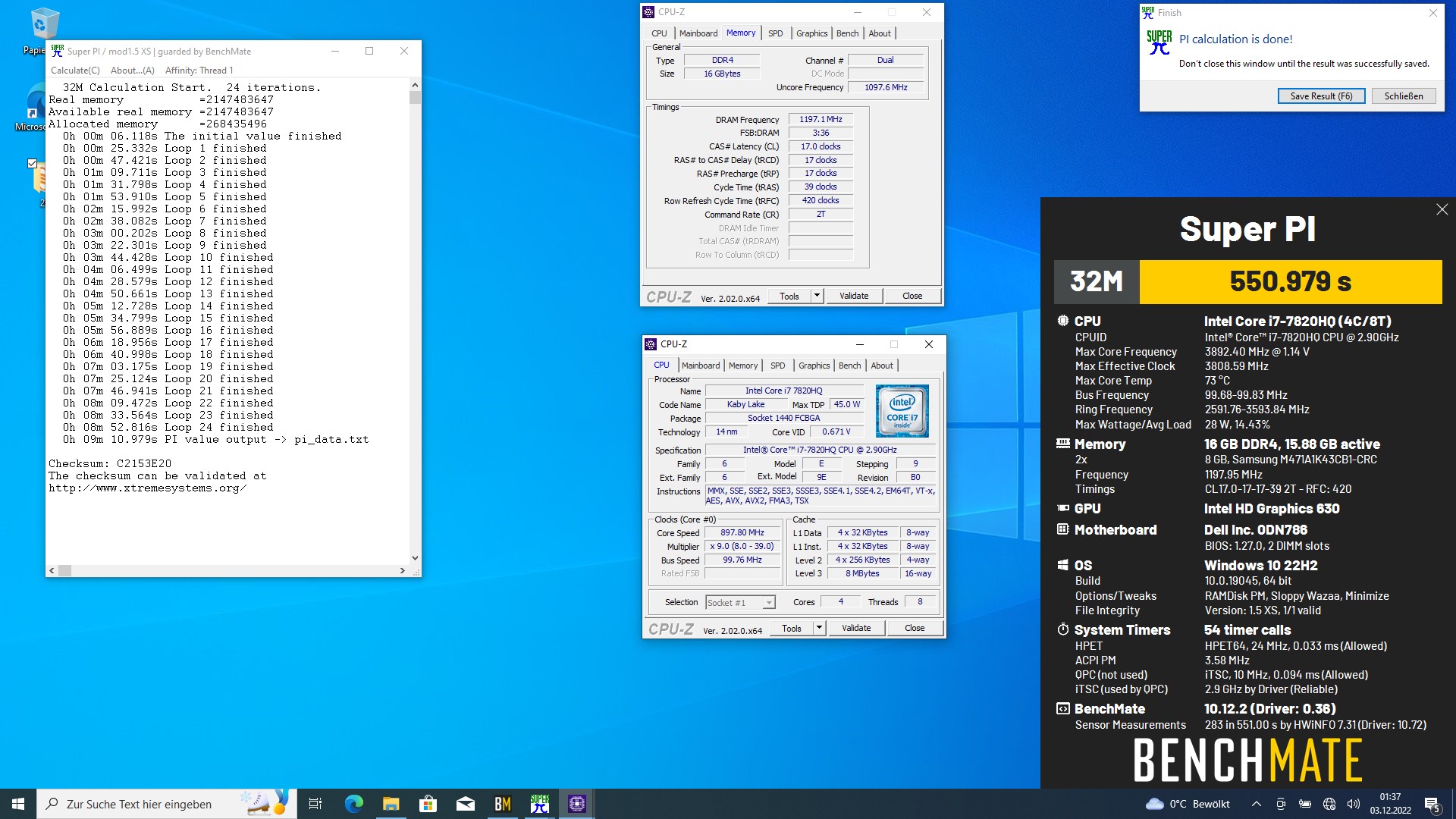This screenshot has height=819, width=1456.
Task: Click the upper CPU-Z title bar icon
Action: (648, 12)
